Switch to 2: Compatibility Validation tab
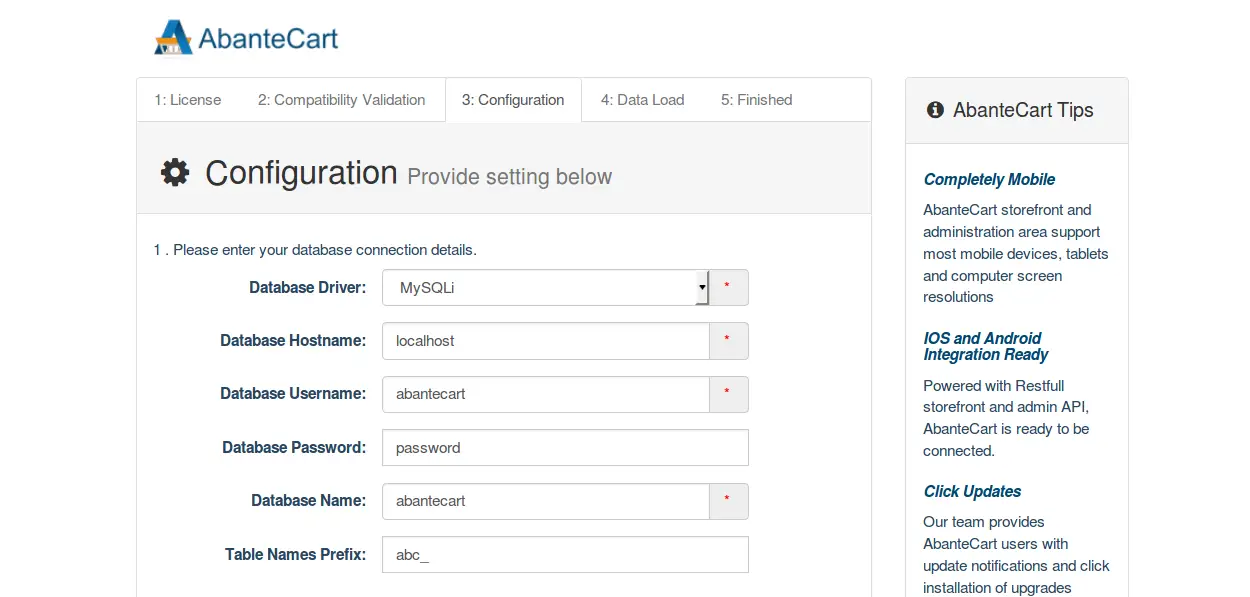The image size is (1250, 597). 341,100
